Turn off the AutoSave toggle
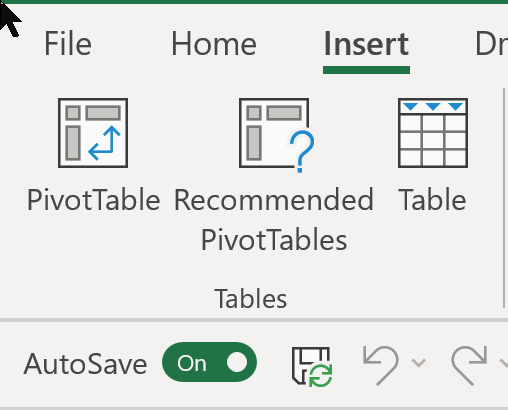The image size is (508, 410). tap(209, 362)
